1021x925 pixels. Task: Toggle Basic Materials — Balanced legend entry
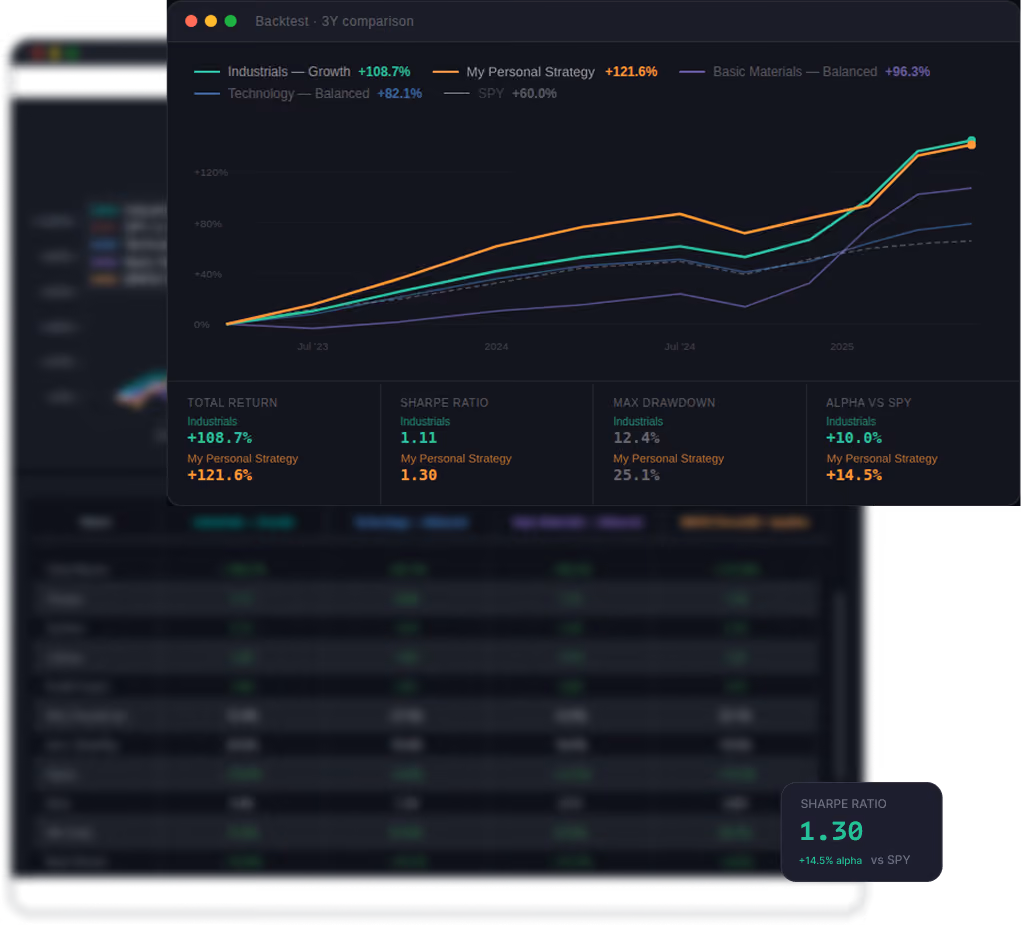tap(804, 72)
